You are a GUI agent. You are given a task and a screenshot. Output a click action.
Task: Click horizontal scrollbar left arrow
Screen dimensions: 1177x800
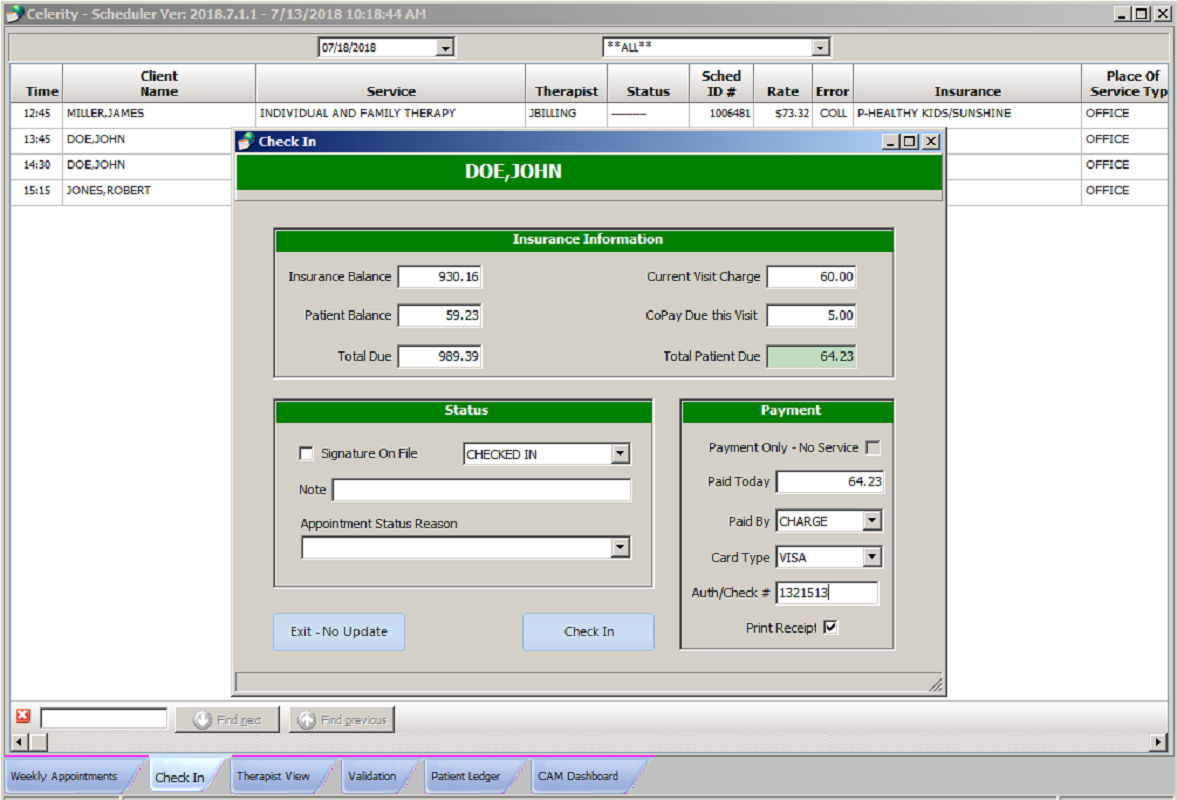[20, 742]
